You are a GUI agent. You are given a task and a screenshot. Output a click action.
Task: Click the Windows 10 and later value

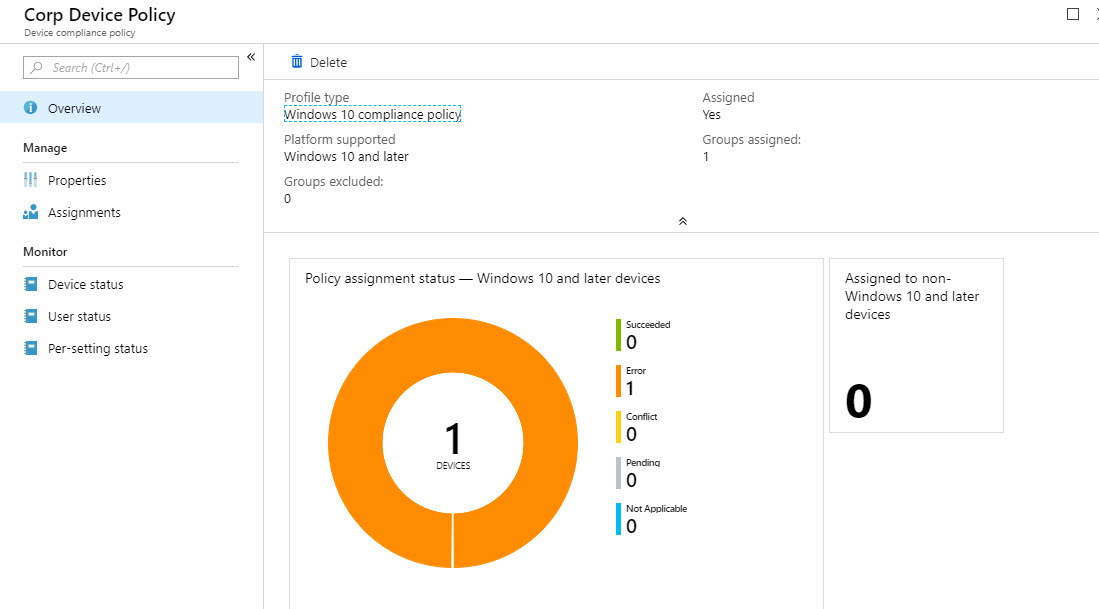click(346, 156)
